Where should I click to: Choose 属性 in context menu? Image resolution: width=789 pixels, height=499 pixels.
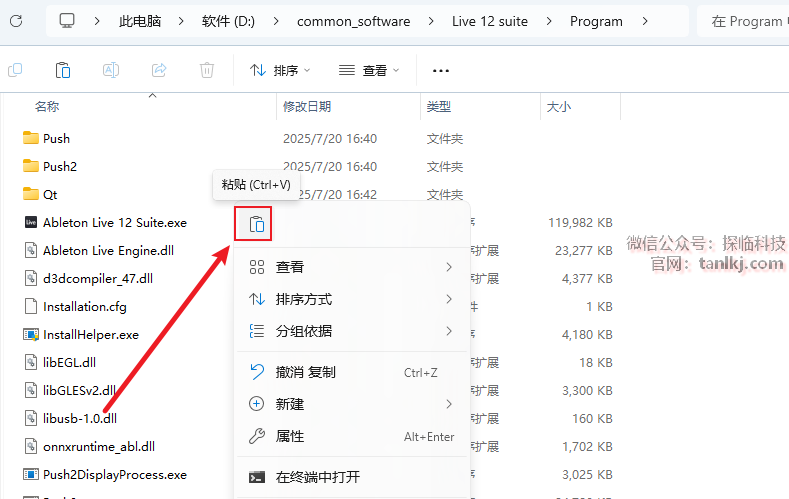pyautogui.click(x=352, y=436)
